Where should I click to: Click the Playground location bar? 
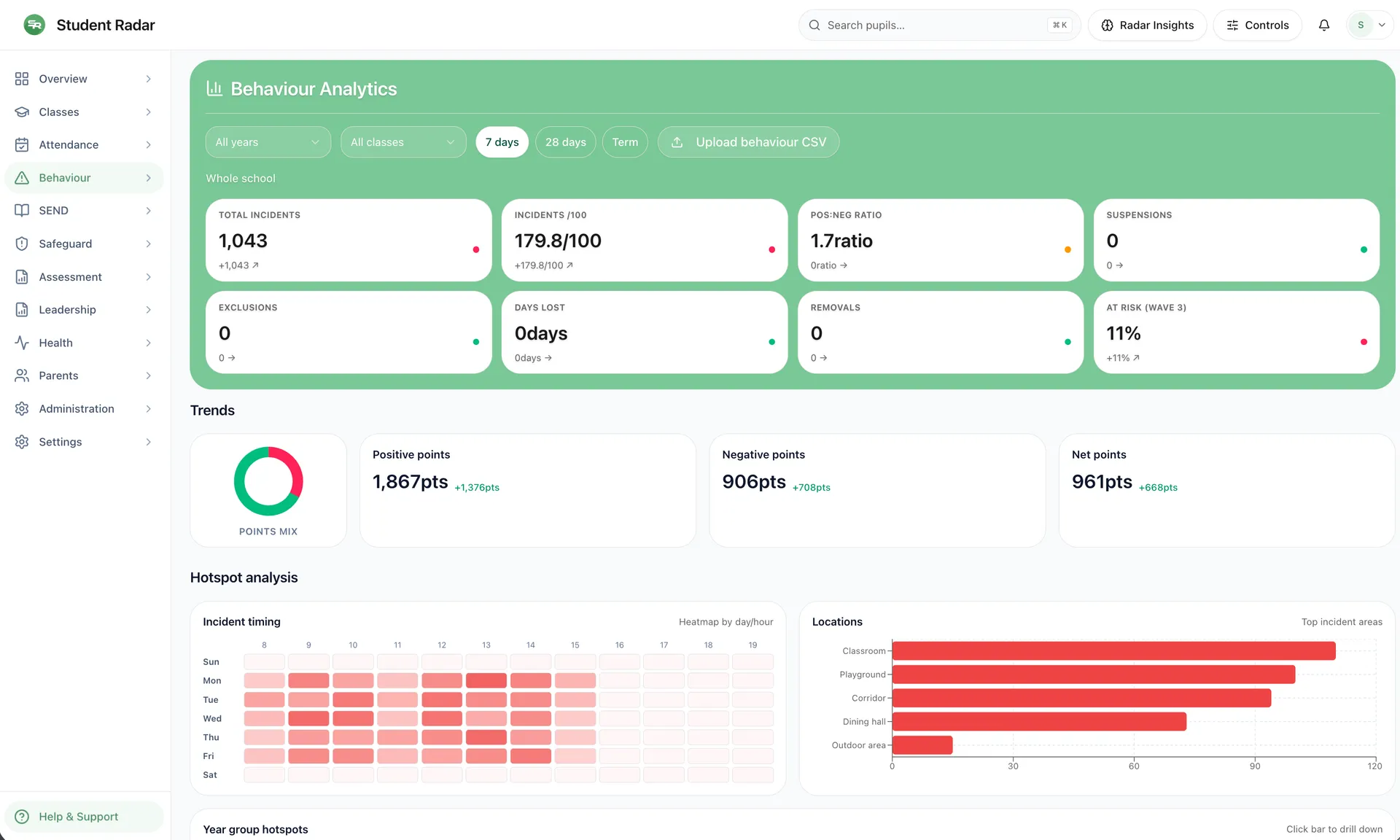click(x=1094, y=674)
